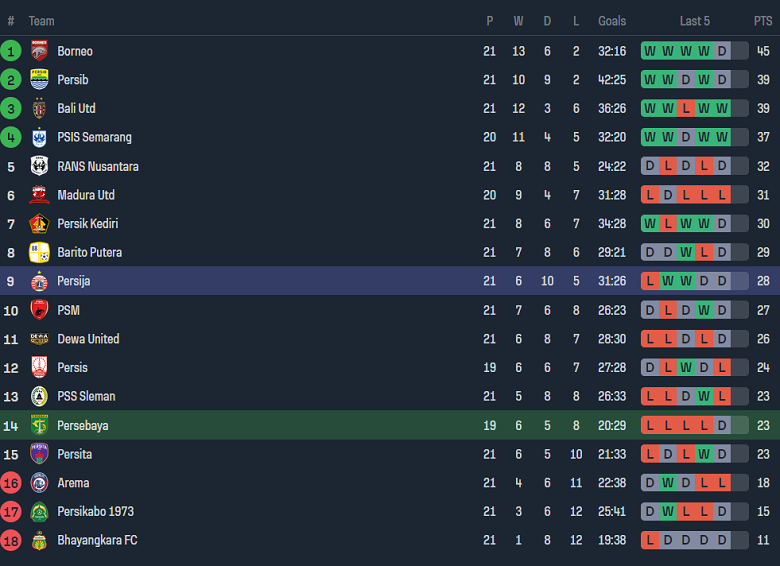Click the Borneo club crest icon
This screenshot has height=566, width=780.
[39, 51]
